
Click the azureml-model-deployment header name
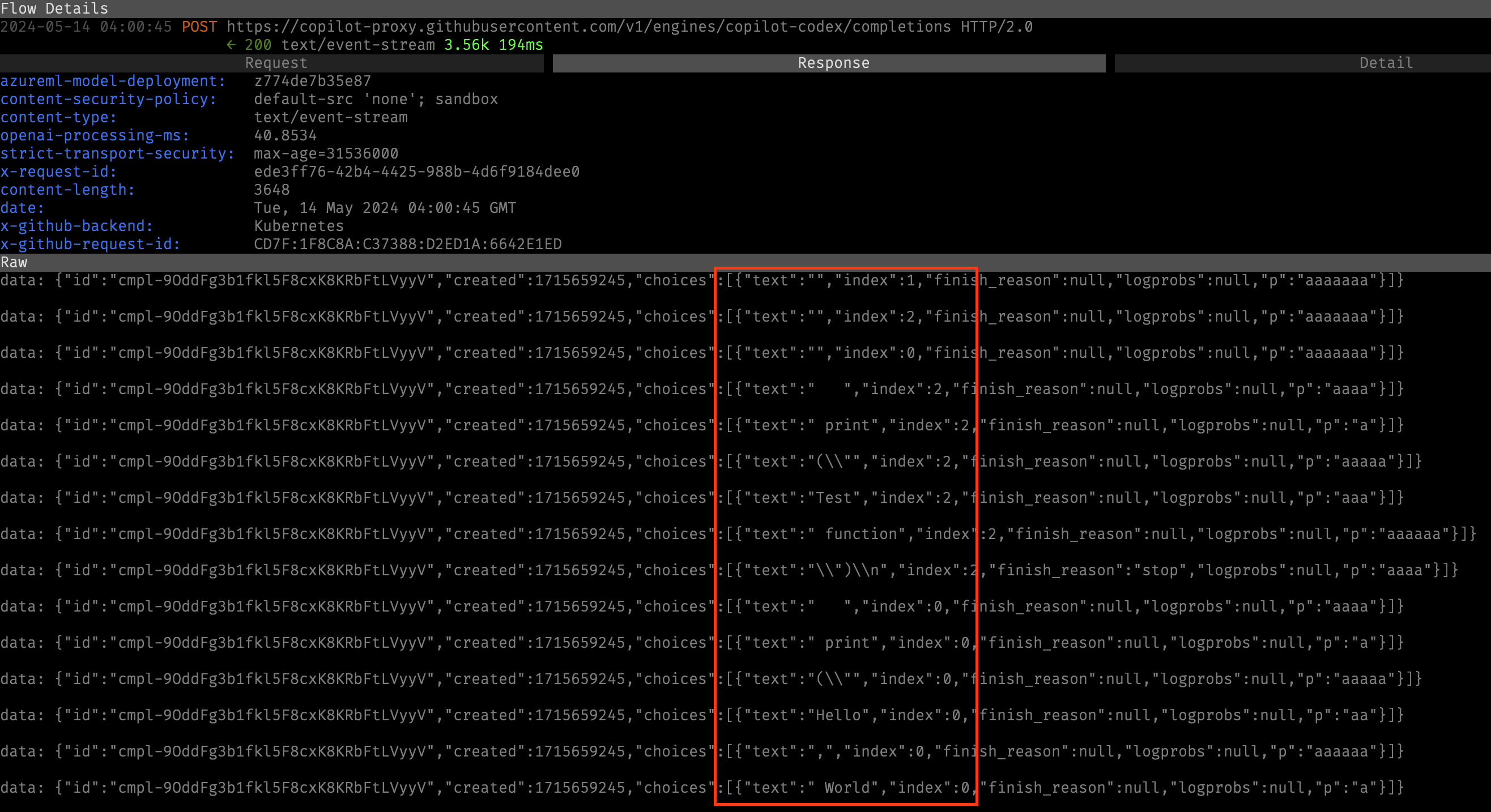[113, 81]
